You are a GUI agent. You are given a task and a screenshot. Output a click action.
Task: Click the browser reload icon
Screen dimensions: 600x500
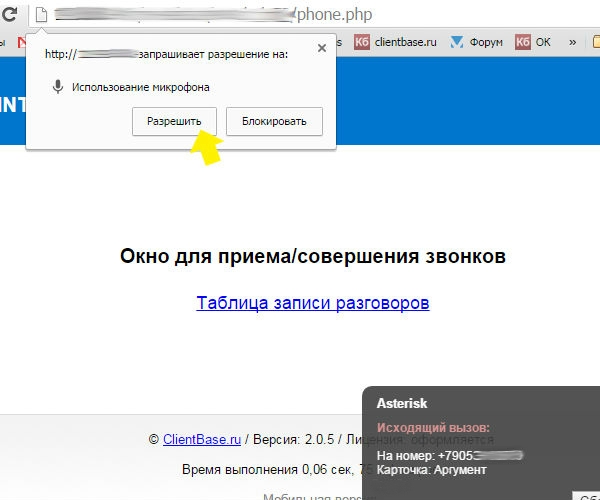[x=9, y=15]
